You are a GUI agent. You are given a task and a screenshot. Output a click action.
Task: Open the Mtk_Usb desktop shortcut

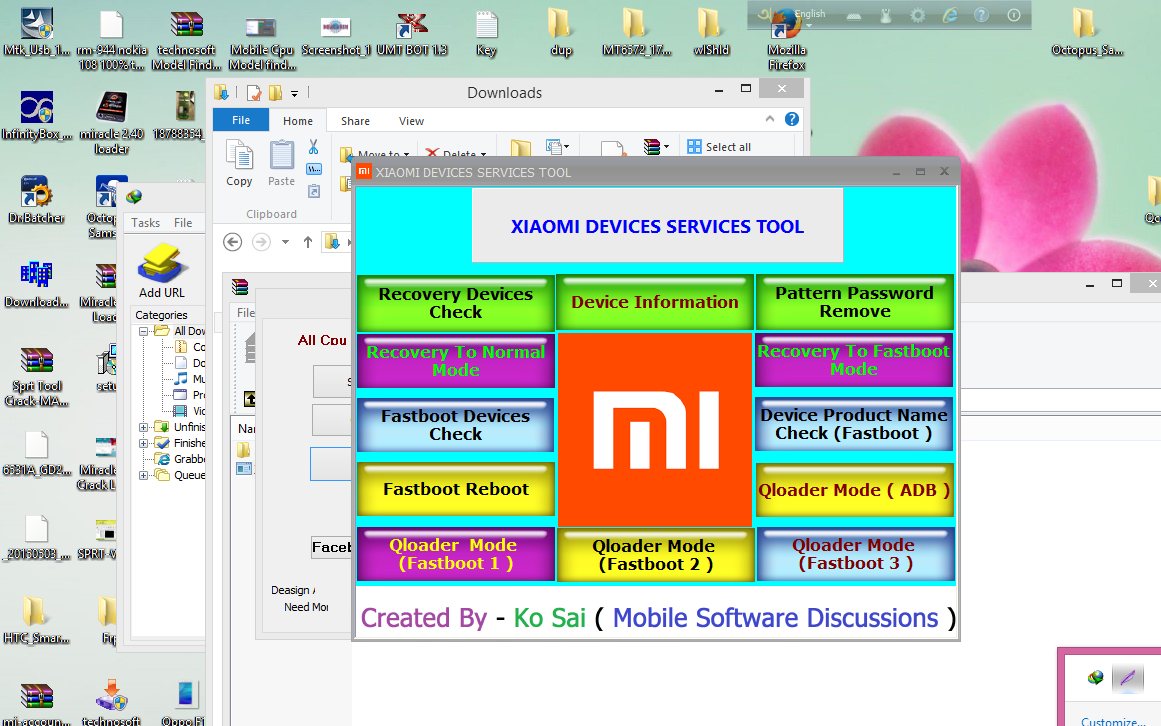pos(36,33)
